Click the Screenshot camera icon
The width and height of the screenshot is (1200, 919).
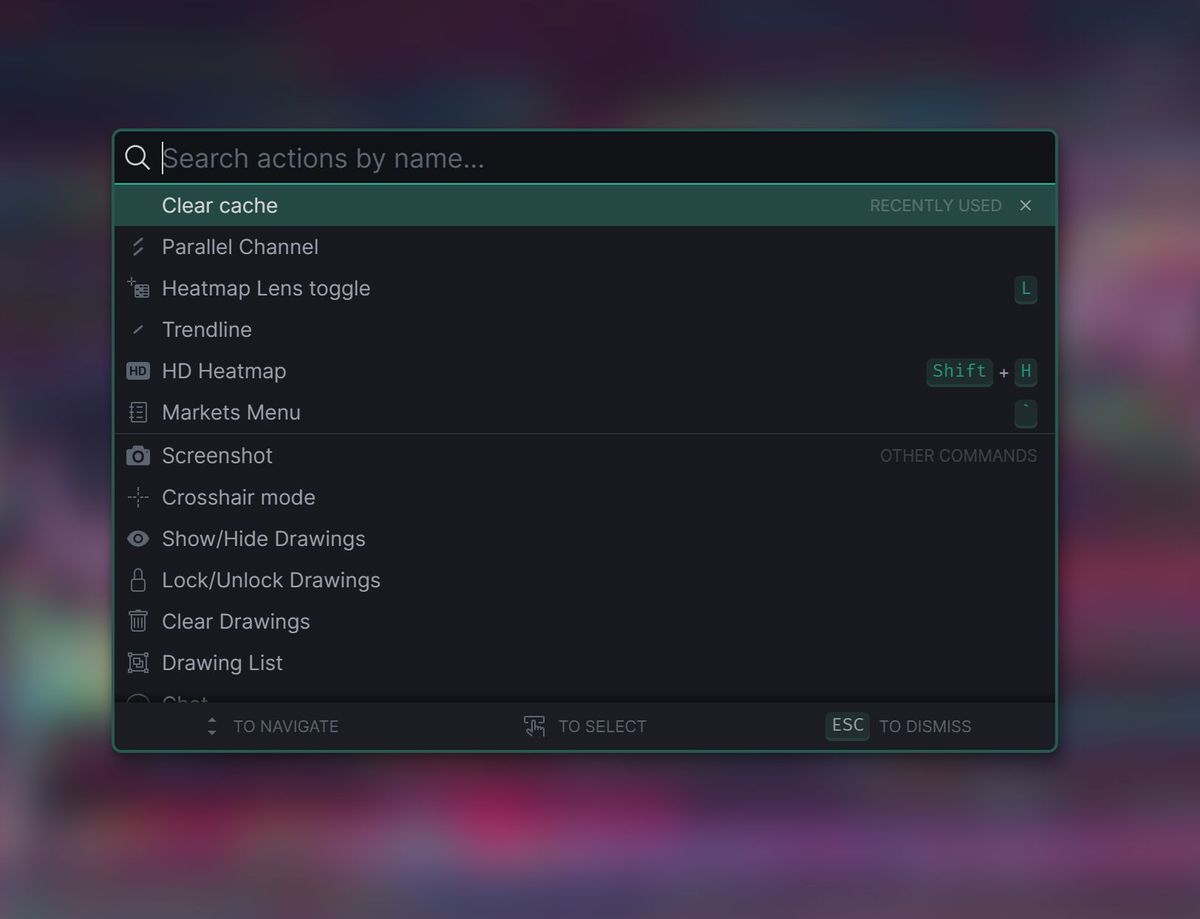(138, 456)
